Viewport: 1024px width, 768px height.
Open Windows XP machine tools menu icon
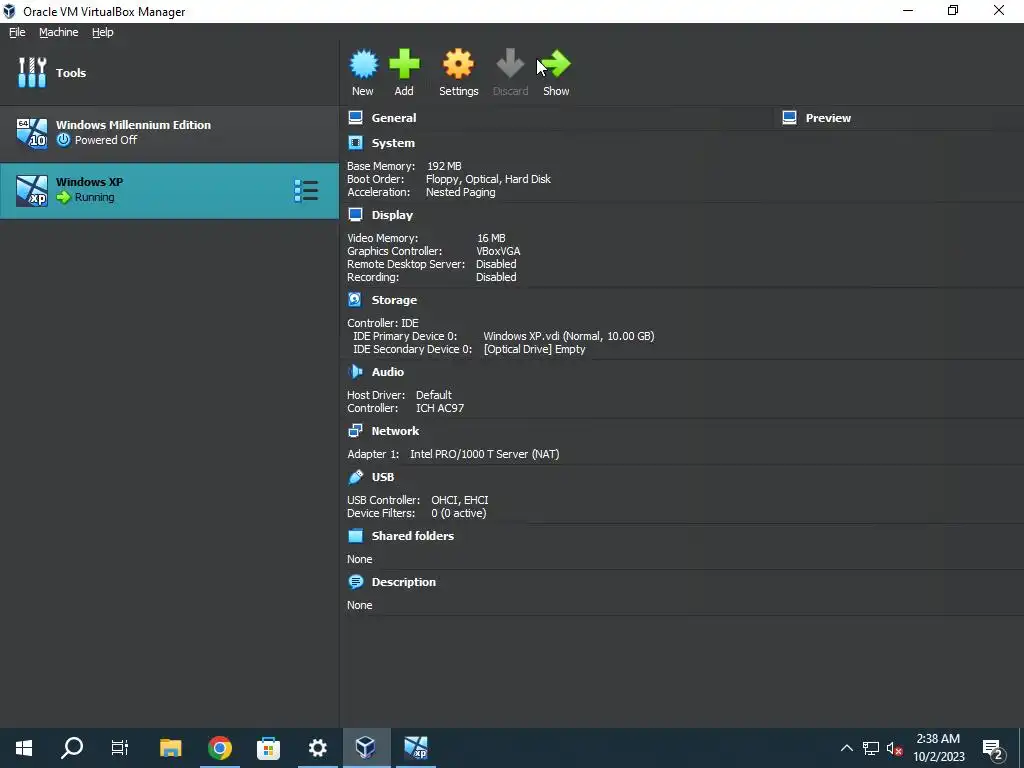pyautogui.click(x=306, y=191)
